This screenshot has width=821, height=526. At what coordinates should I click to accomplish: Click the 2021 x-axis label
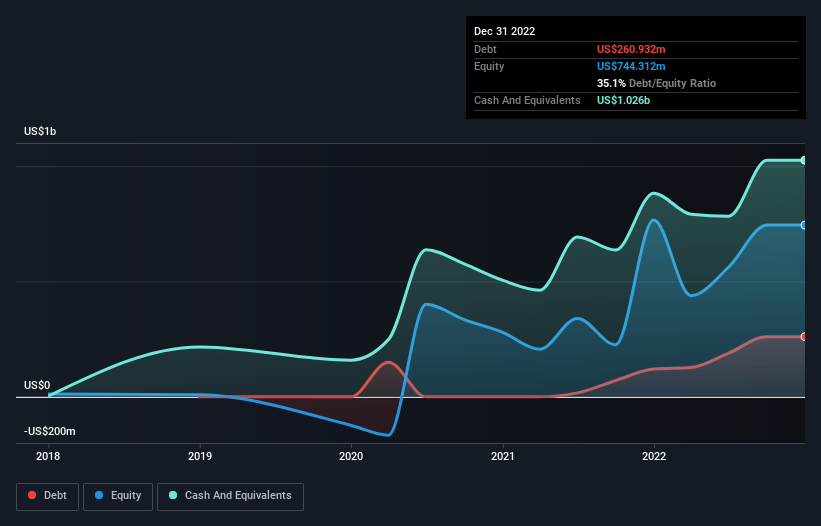click(503, 456)
